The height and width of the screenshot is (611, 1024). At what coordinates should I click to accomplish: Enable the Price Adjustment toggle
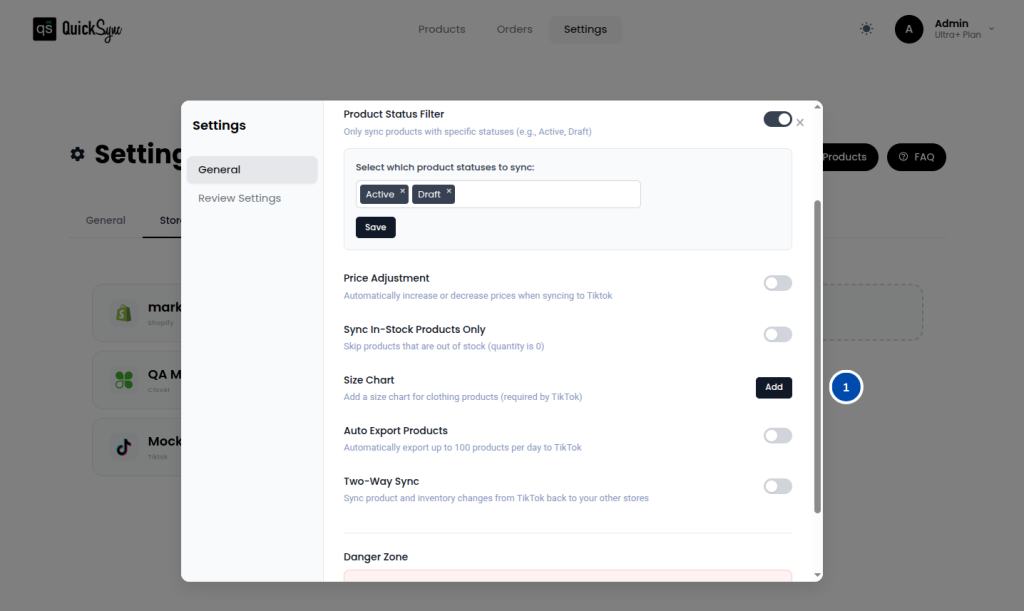[777, 283]
